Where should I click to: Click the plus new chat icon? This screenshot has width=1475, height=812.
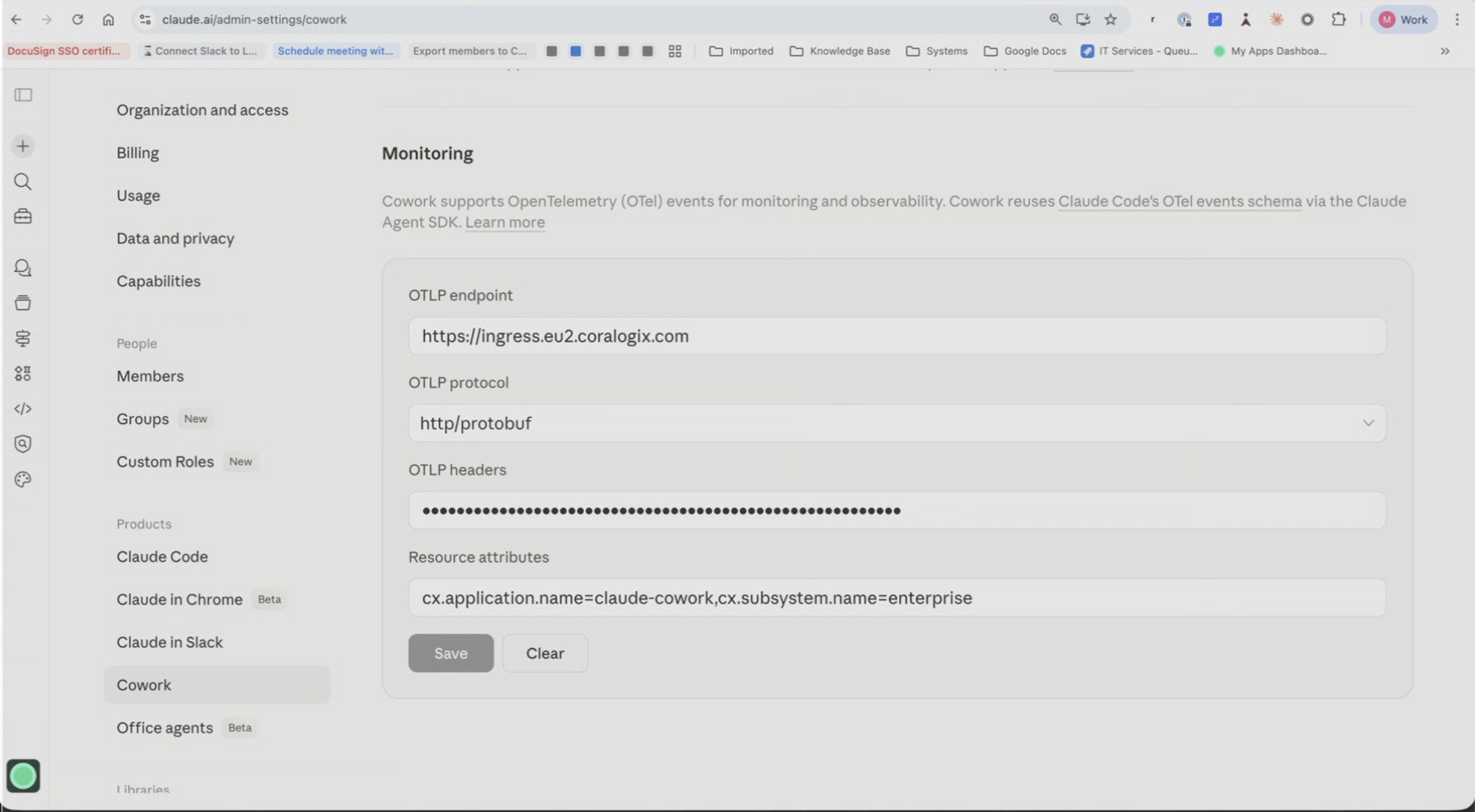23,147
